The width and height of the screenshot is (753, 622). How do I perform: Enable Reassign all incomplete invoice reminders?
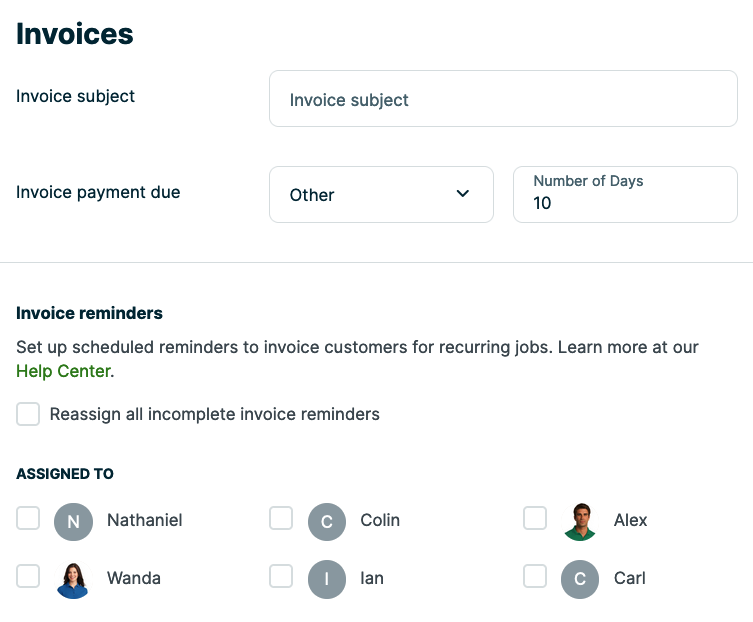point(28,414)
